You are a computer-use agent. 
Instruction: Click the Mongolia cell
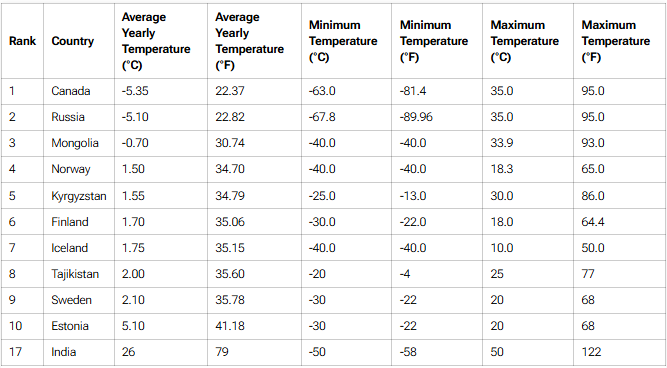coord(75,143)
